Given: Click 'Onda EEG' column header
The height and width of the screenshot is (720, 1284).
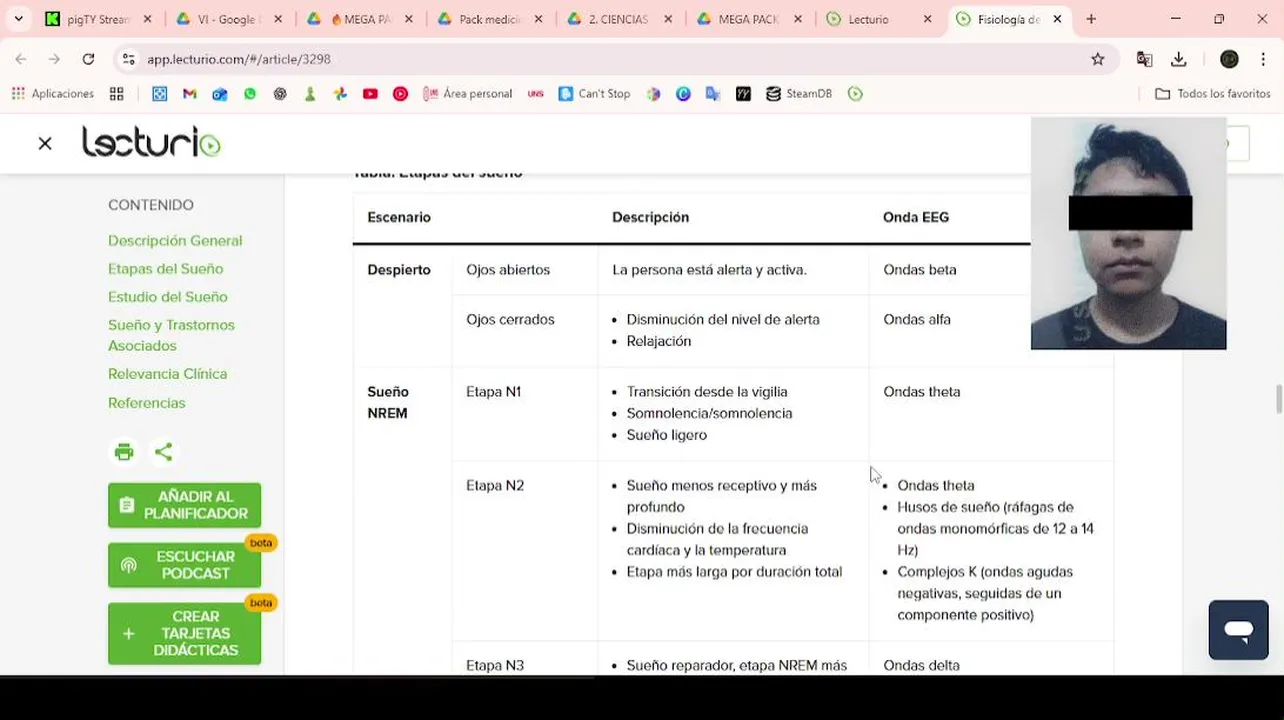Looking at the screenshot, I should click(x=916, y=217).
